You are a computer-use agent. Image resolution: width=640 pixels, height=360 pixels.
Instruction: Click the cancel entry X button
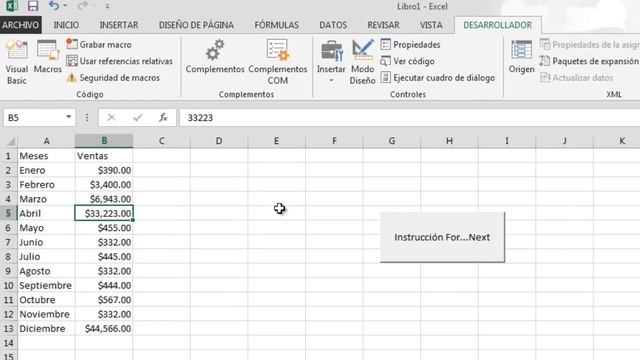tap(111, 118)
